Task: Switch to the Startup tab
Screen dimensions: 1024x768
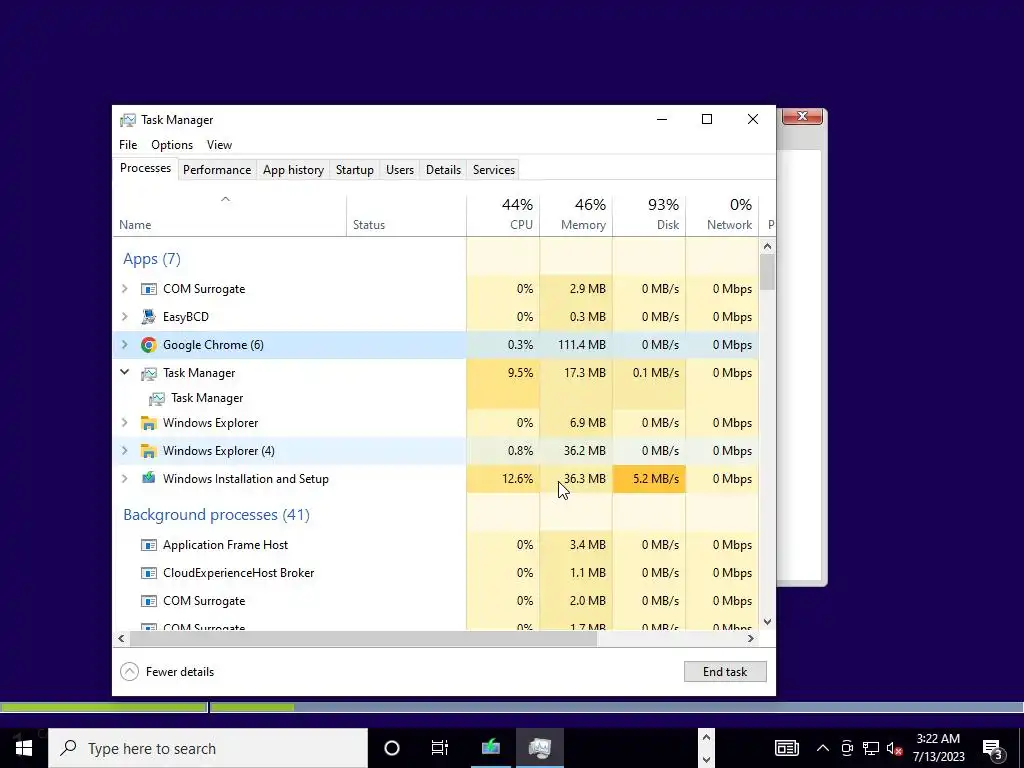Action: (x=355, y=170)
